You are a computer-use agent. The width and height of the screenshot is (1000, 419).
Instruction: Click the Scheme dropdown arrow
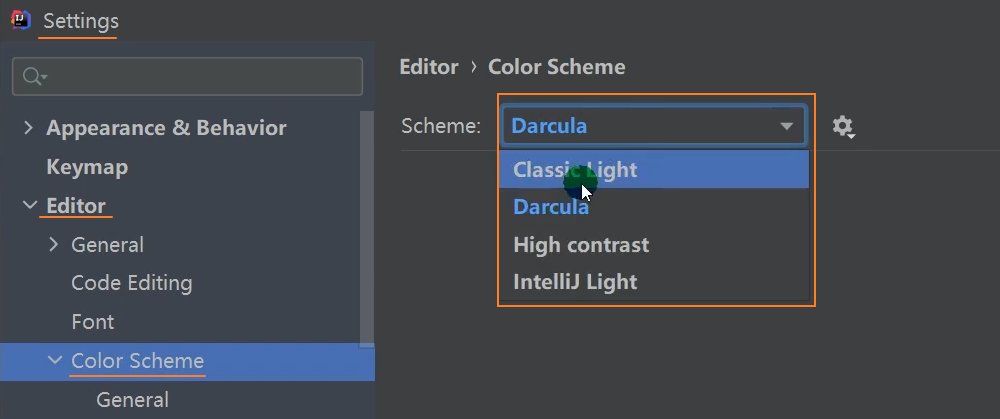[x=787, y=126]
